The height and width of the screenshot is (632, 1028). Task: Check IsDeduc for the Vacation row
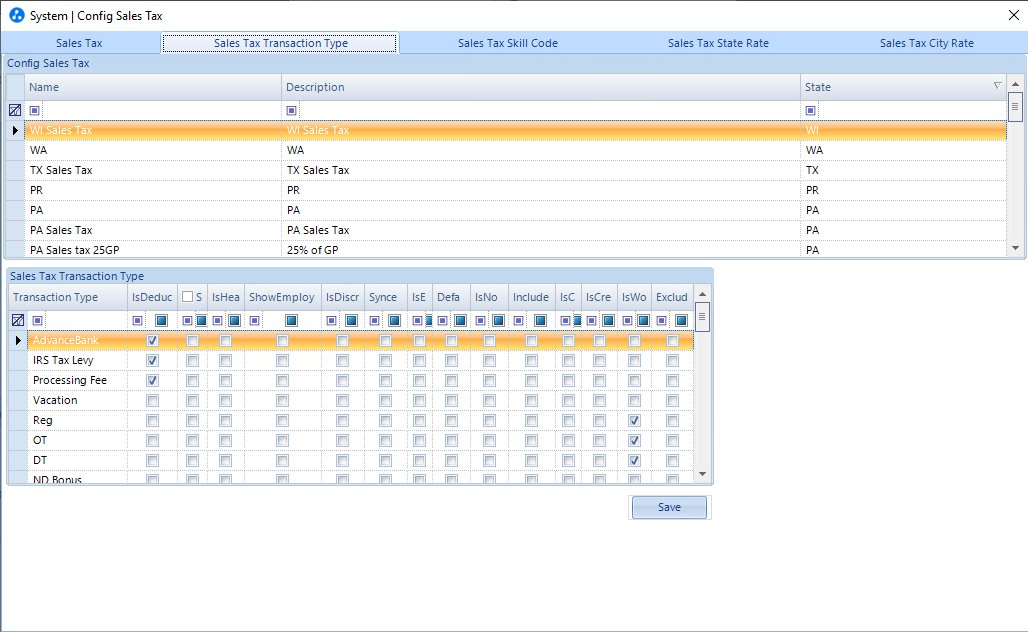tap(152, 400)
